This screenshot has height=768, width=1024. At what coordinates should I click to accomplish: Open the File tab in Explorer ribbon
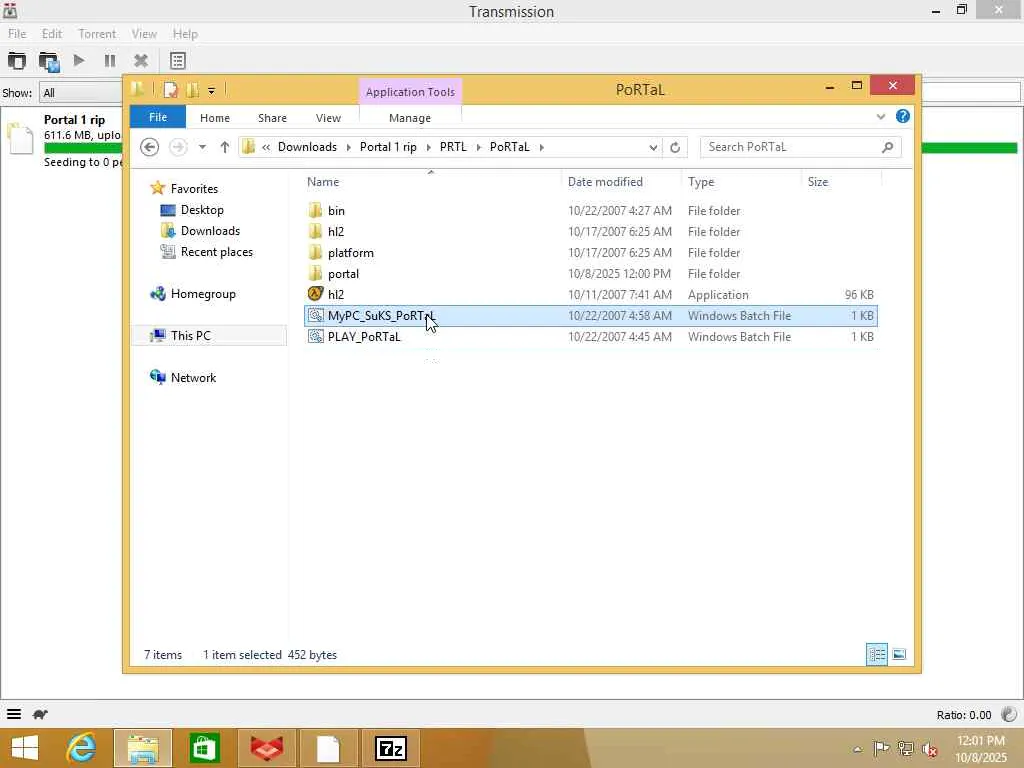158,117
